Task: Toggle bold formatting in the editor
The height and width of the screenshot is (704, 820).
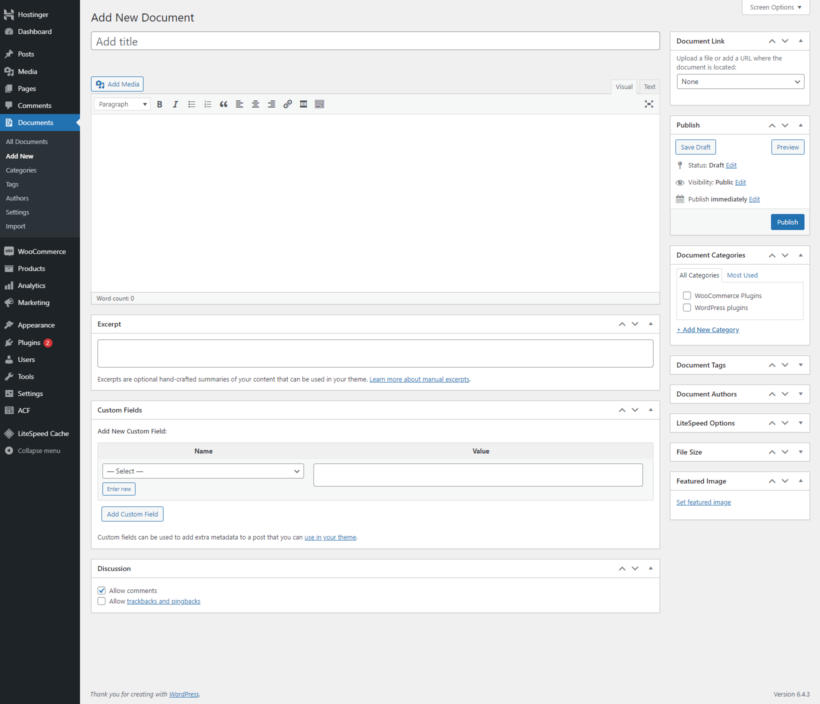Action: coord(159,104)
